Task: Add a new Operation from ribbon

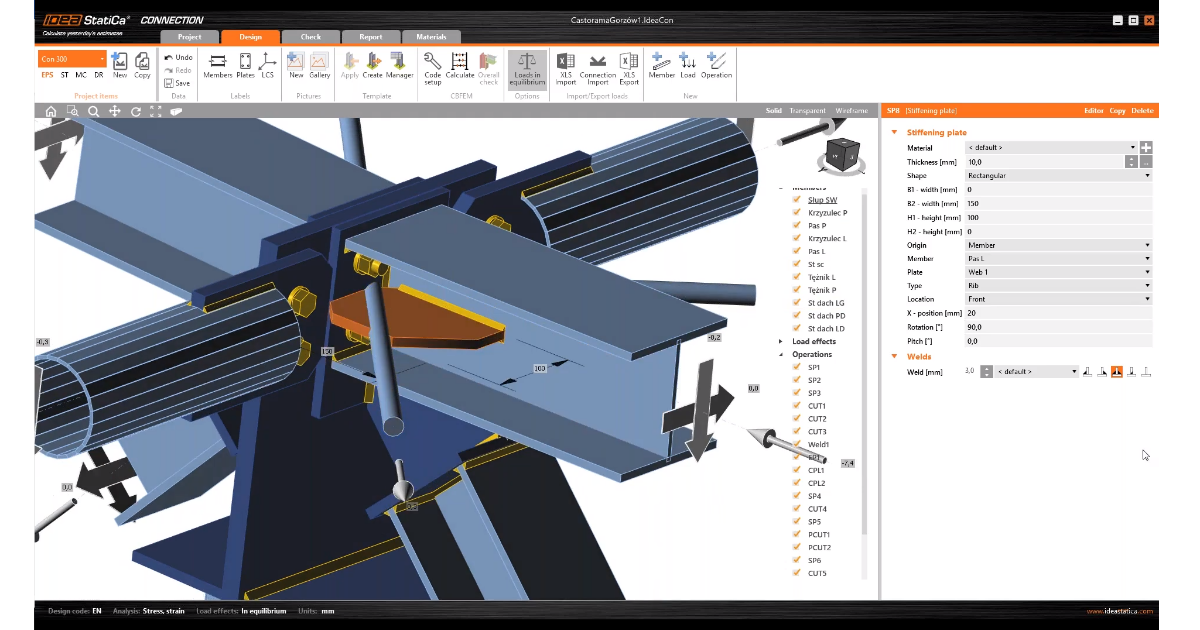Action: (x=716, y=65)
